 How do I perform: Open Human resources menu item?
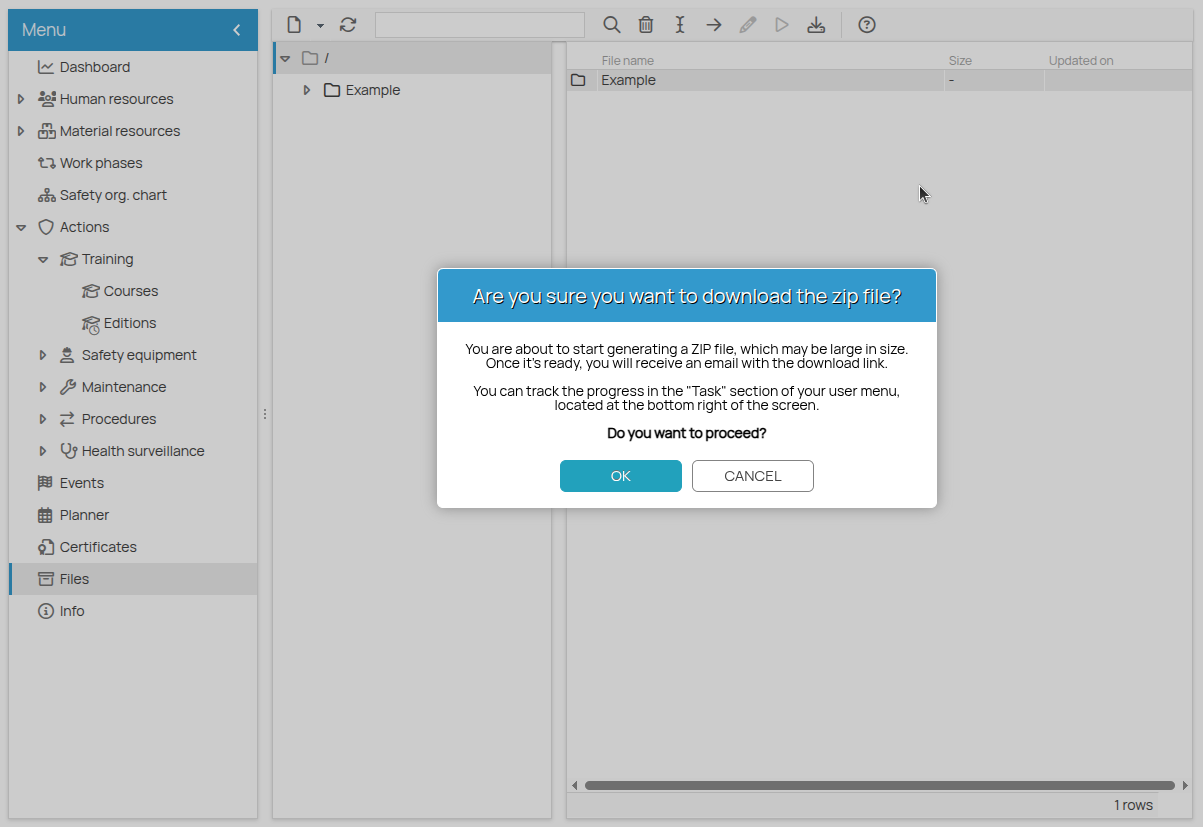[x=116, y=99]
